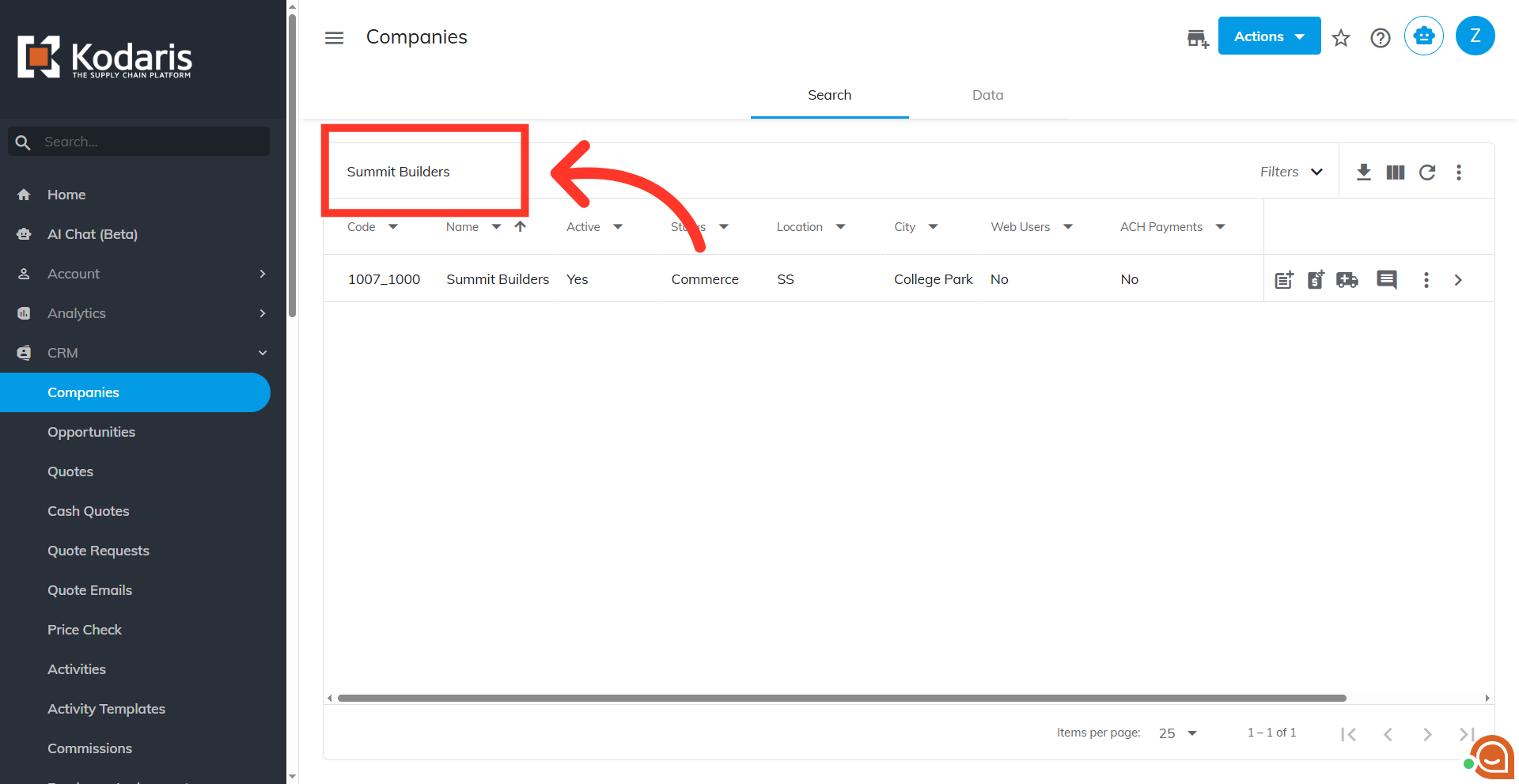1519x784 pixels.
Task: Open table more options menu
Action: coord(1458,172)
